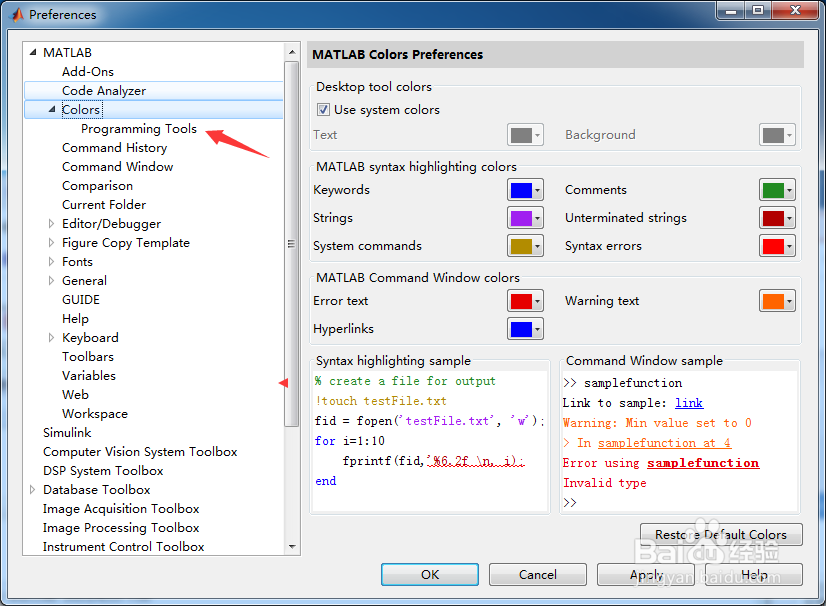The image size is (826, 606).
Task: Select Programming Tools in the tree
Action: pyautogui.click(x=139, y=129)
